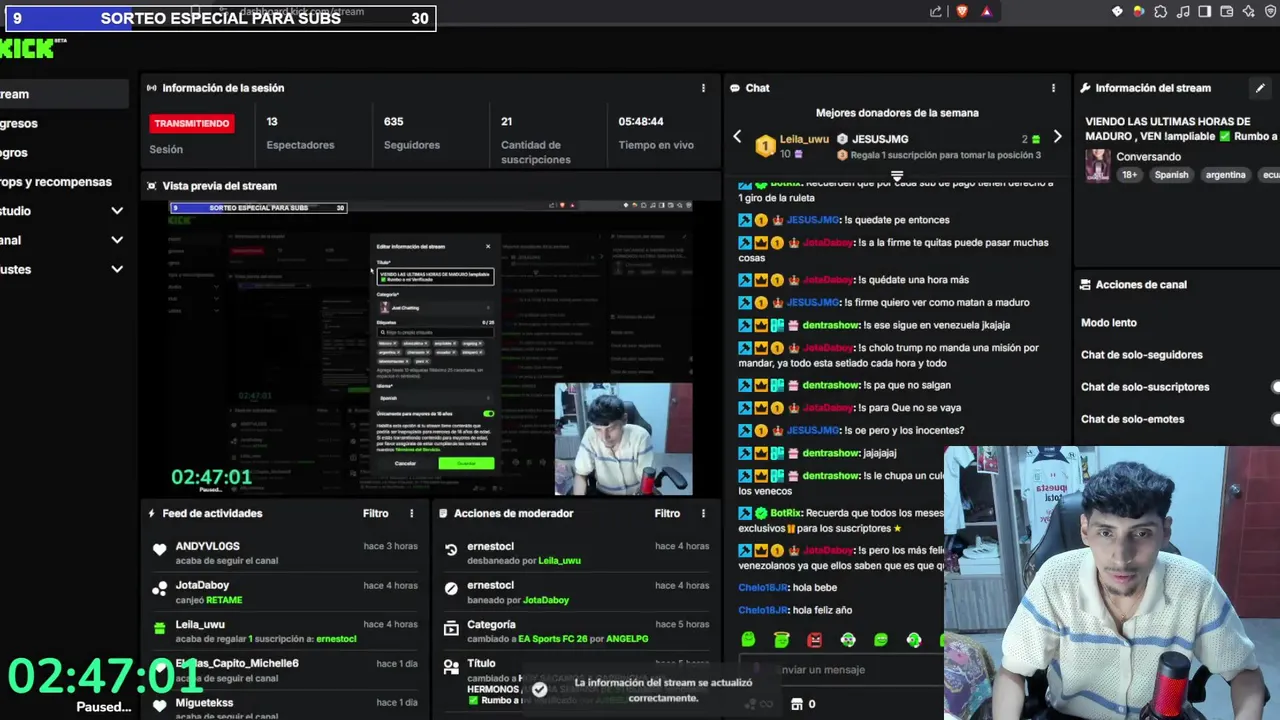This screenshot has height=720, width=1280.
Task: Toggle the browser sidebar panel icon
Action: pyautogui.click(x=1204, y=12)
